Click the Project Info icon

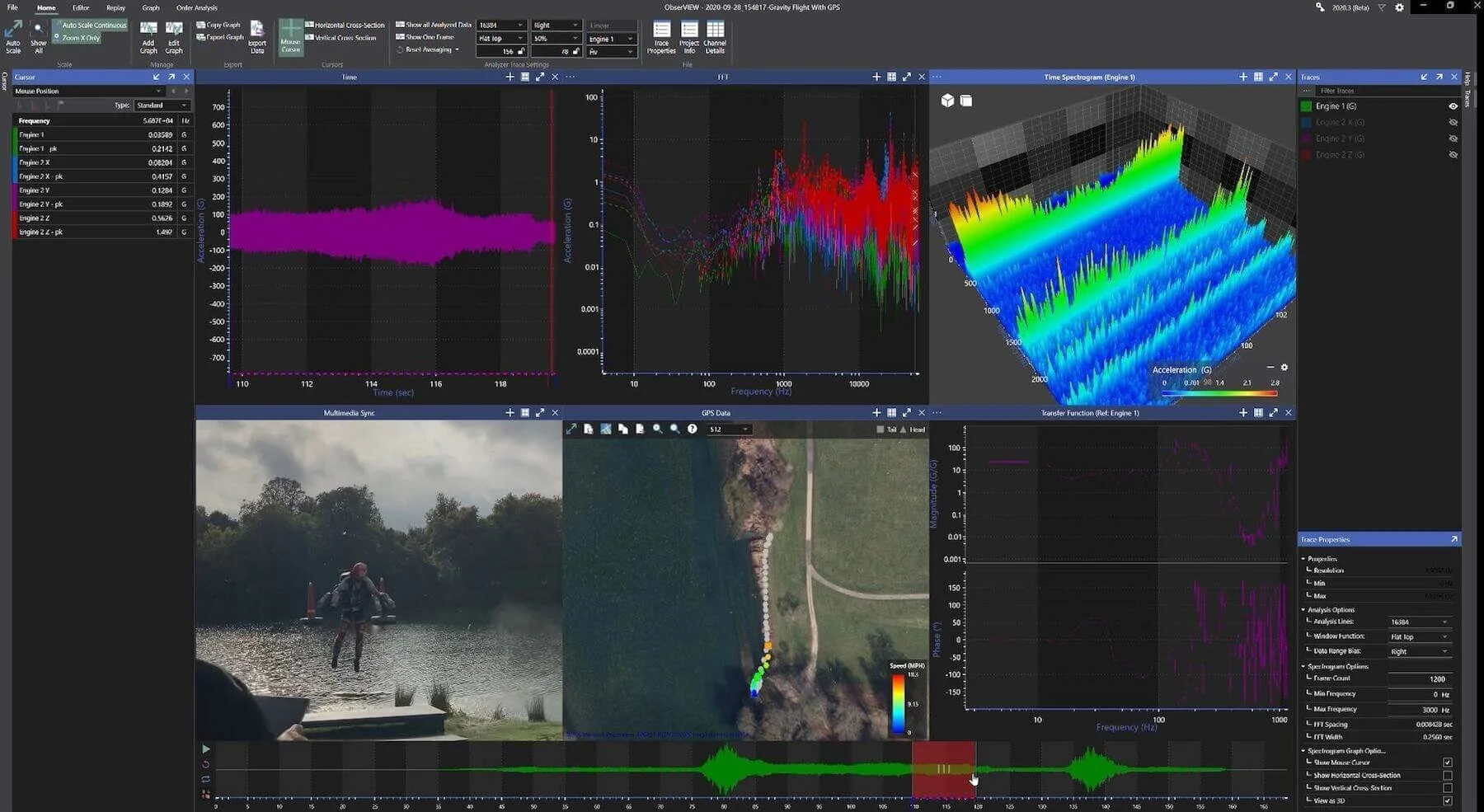pyautogui.click(x=689, y=38)
